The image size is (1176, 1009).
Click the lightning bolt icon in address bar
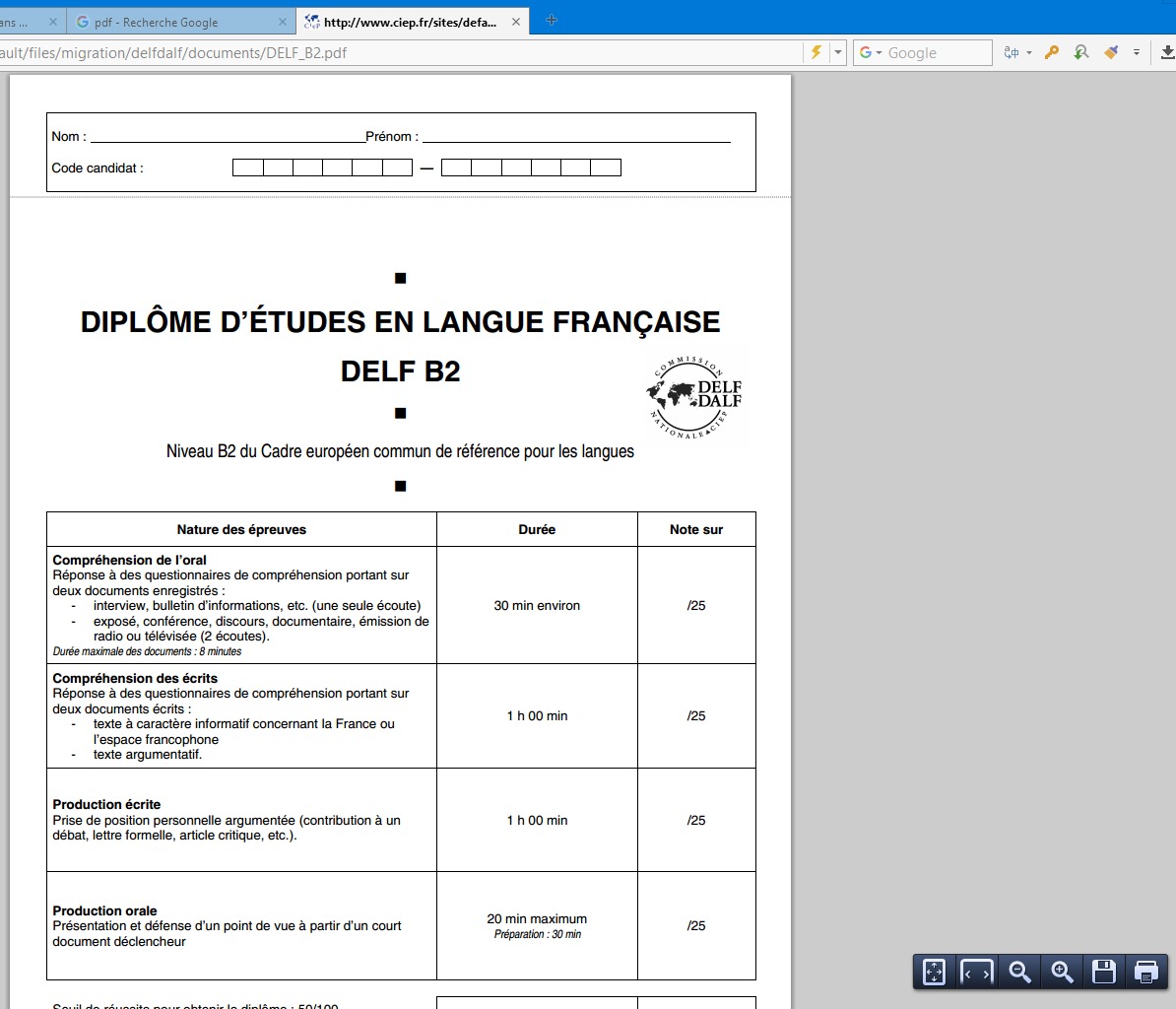(816, 52)
